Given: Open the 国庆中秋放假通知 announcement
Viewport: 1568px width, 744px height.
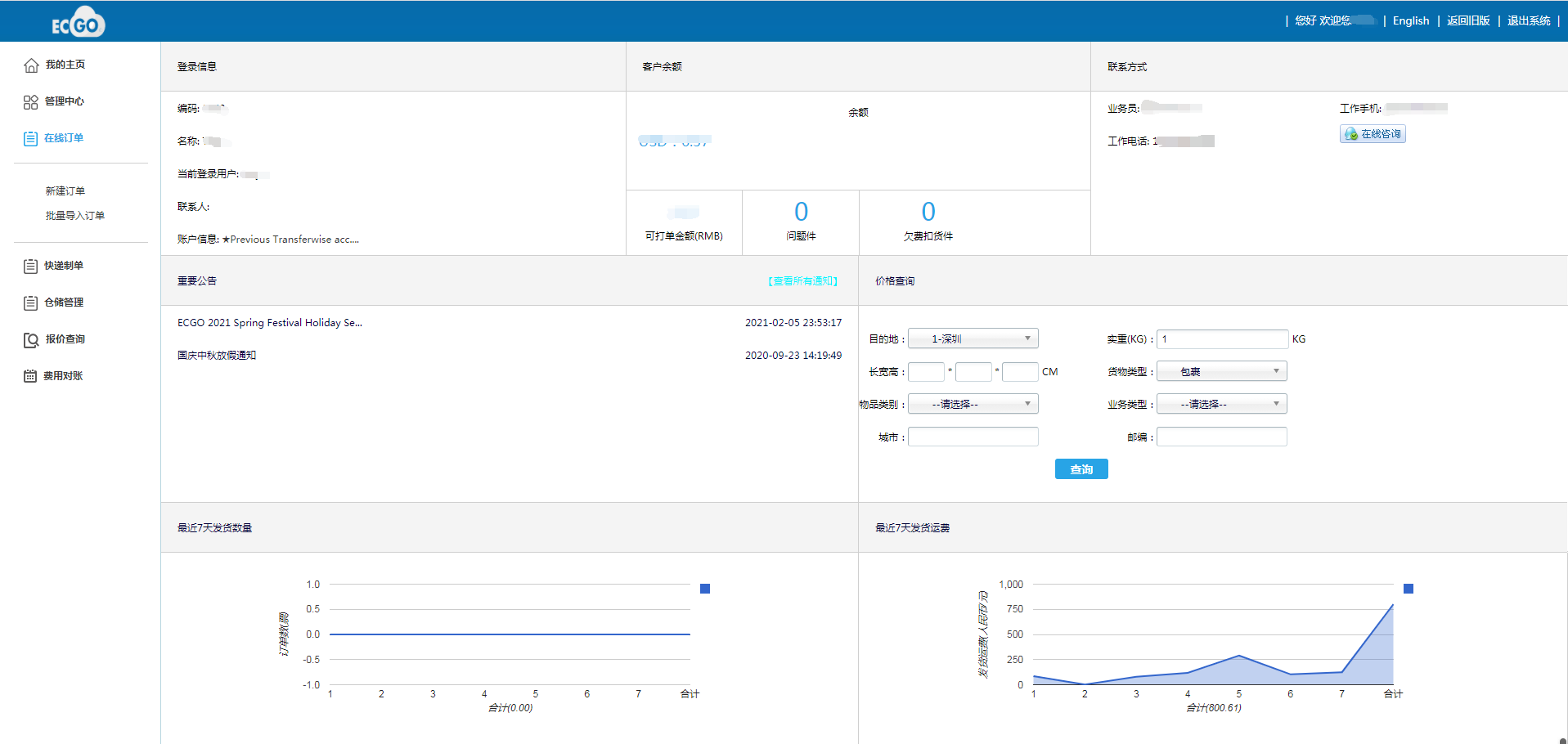Looking at the screenshot, I should (217, 356).
